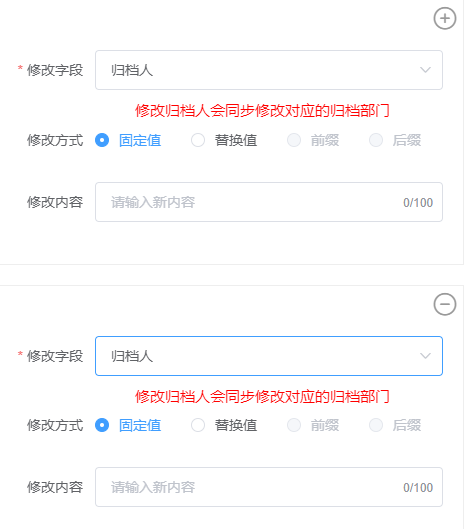Viewport: 474px width, 529px height.
Task: Focus the second 修改内容 input field
Action: [269, 487]
